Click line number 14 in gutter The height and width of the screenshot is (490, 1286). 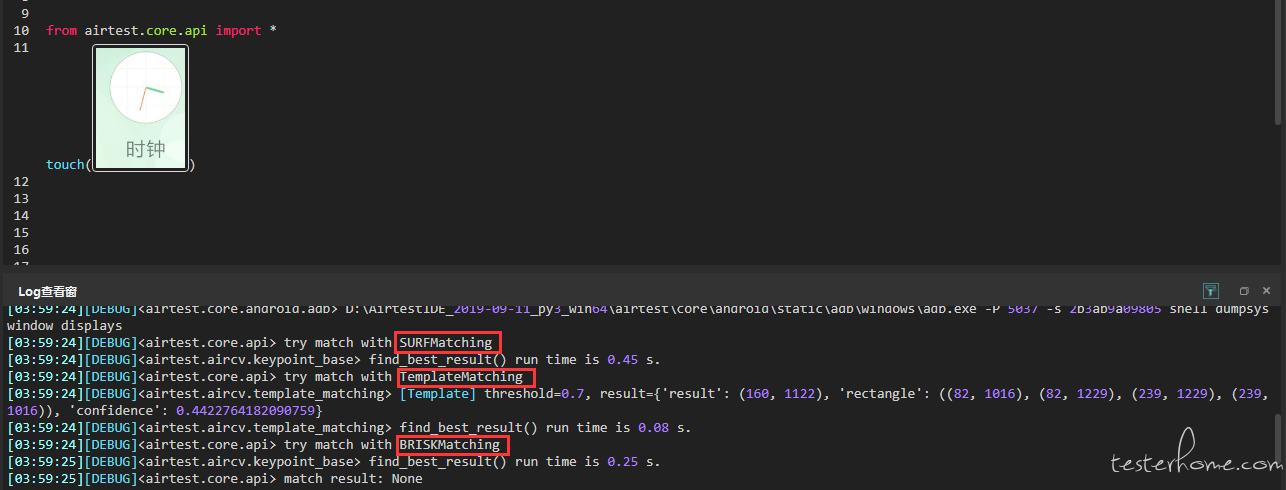tap(22, 215)
